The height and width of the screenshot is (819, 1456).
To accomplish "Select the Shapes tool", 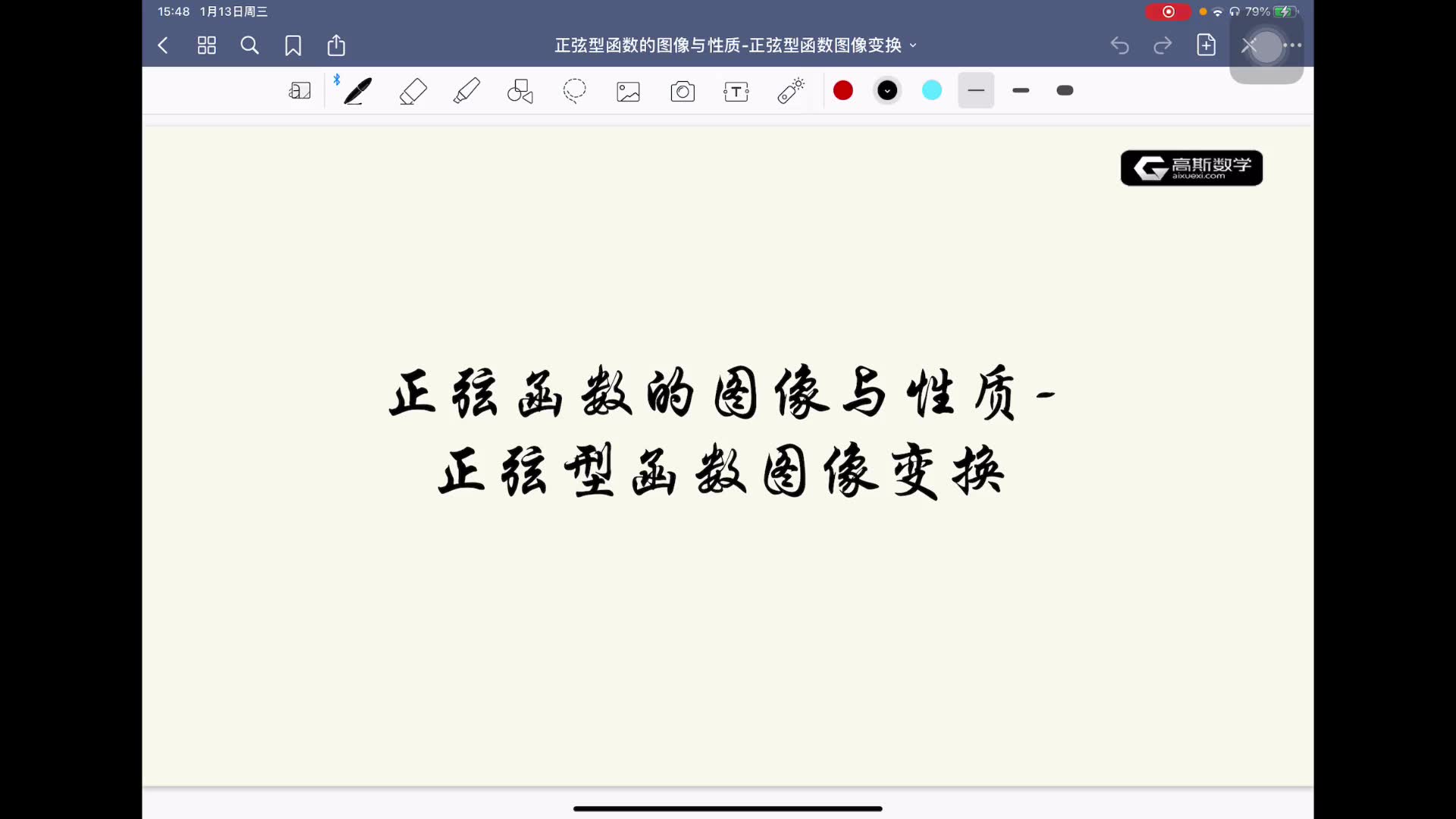I will 520,91.
